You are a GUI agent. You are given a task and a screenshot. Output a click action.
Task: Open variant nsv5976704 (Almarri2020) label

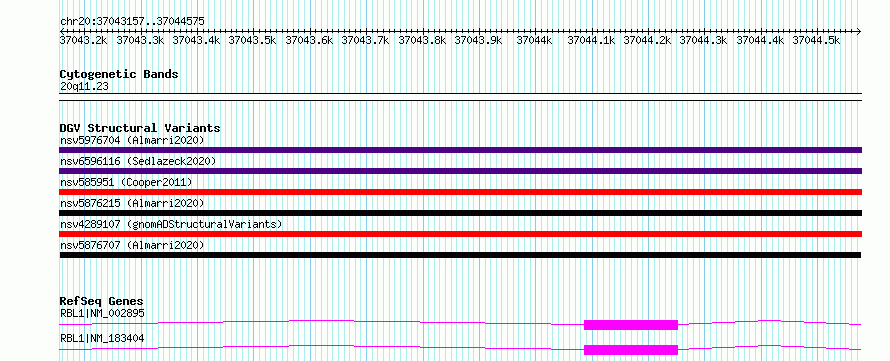click(x=132, y=140)
